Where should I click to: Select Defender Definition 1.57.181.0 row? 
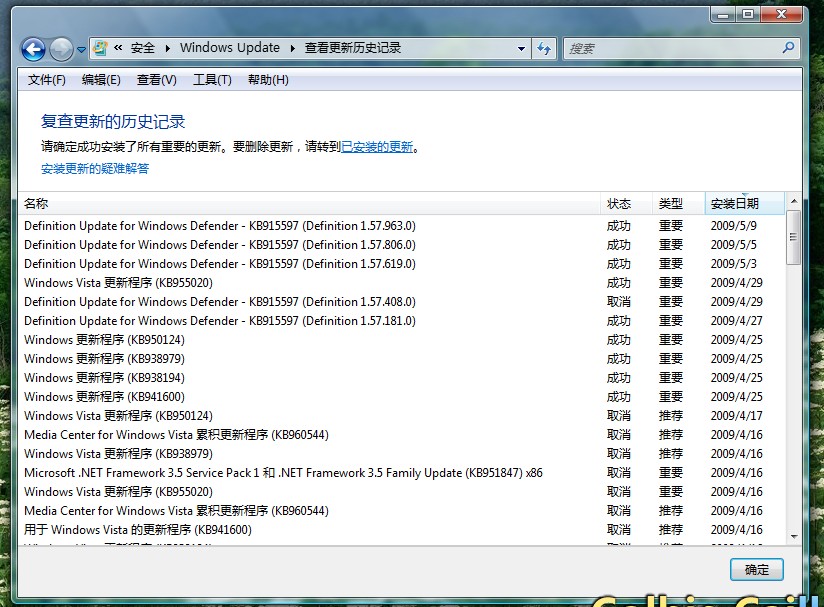(x=402, y=321)
